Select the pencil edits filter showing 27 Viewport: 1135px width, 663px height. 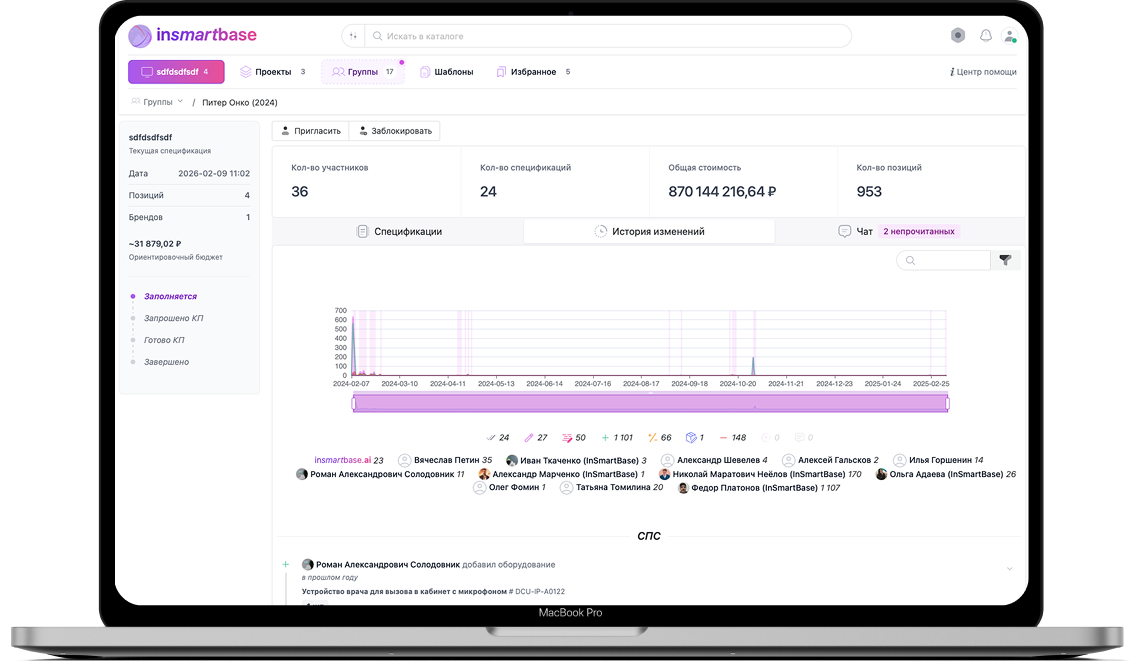(535, 437)
